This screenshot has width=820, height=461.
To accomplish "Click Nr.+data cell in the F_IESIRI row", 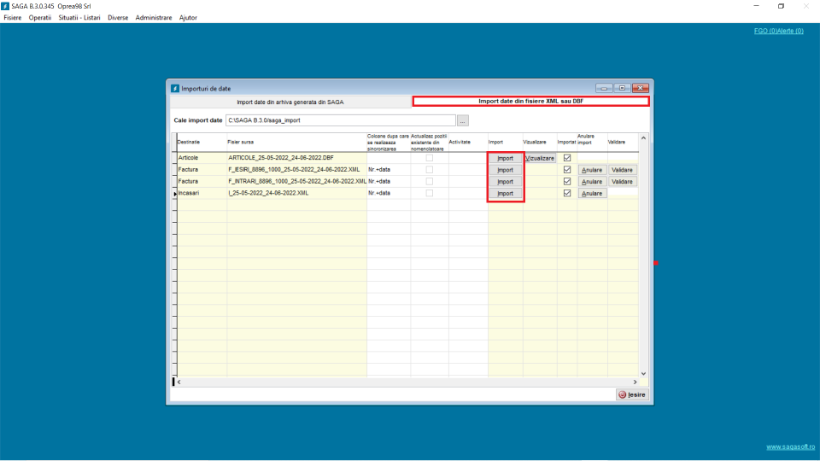I will click(389, 169).
